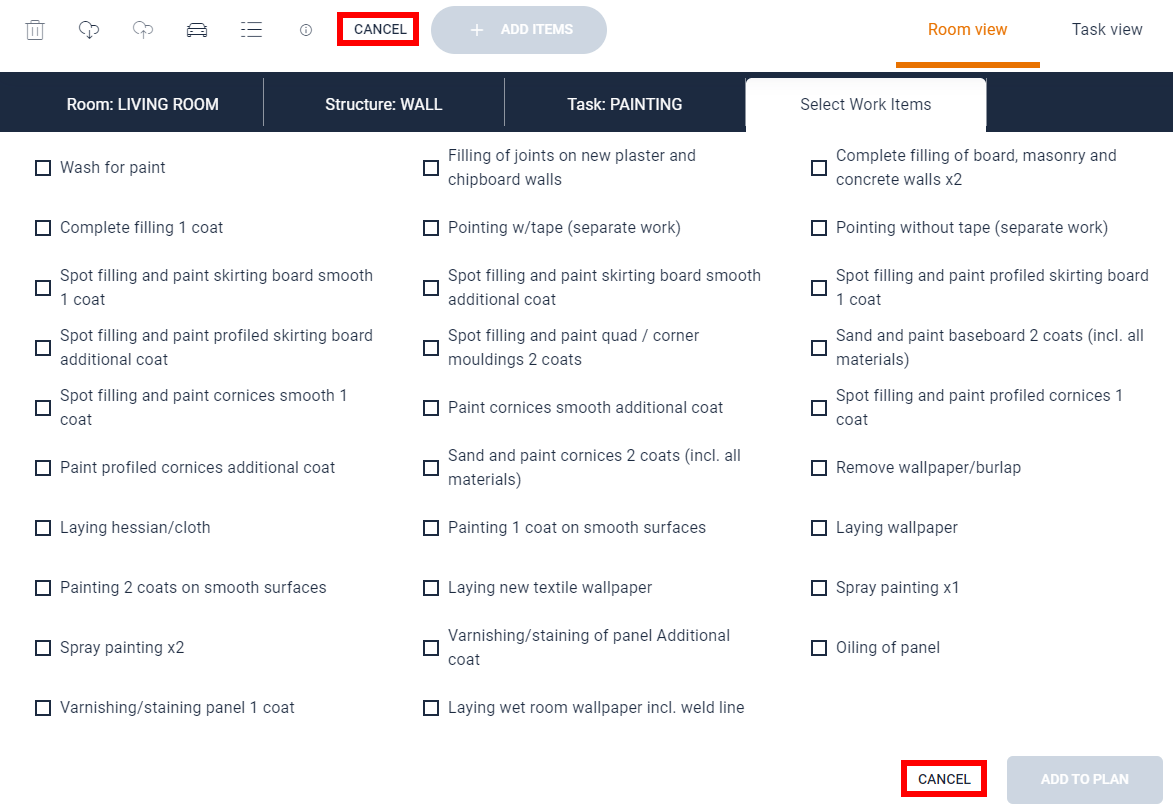The width and height of the screenshot is (1173, 812).
Task: Click the Add to Plan button
Action: coord(1084,780)
